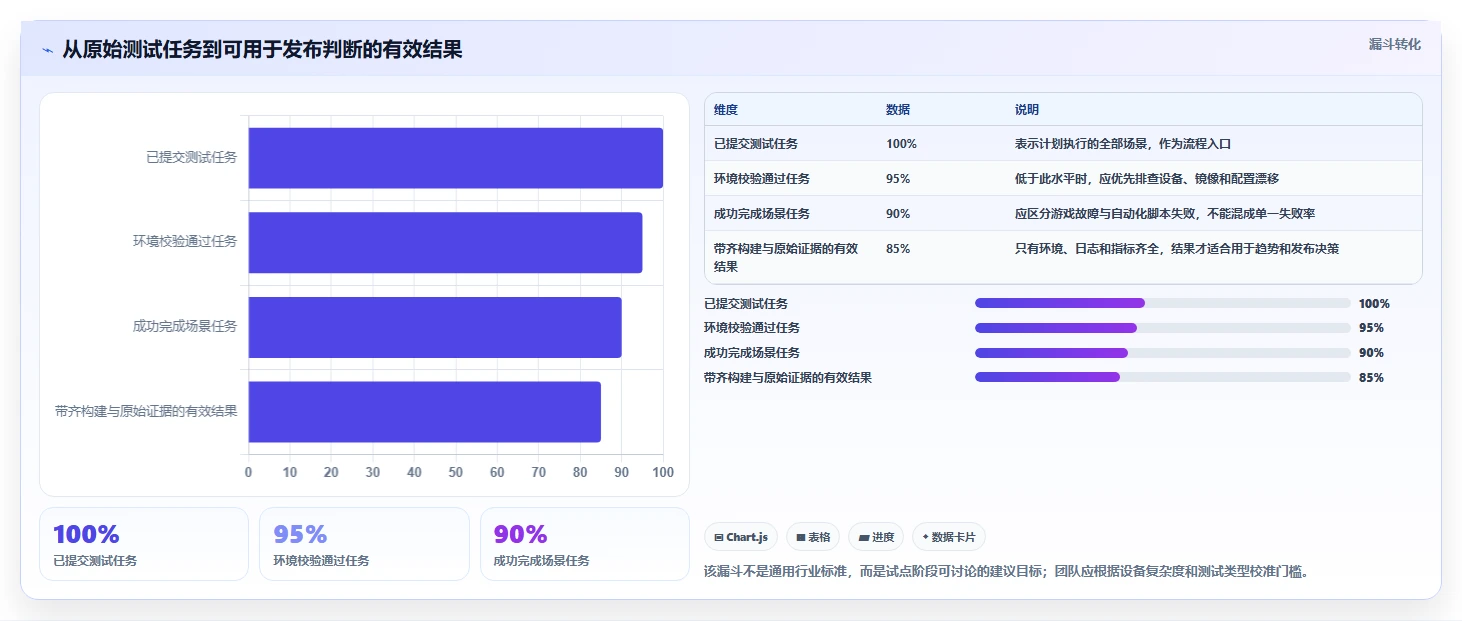1462x621 pixels.
Task: Open the 100% 已提交测试任务 stat card
Action: pos(144,544)
